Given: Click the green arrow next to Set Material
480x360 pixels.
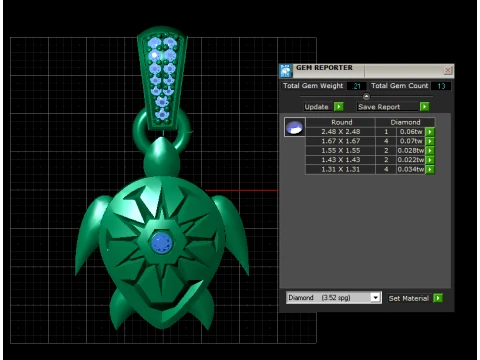Looking at the screenshot, I should pyautogui.click(x=438, y=298).
